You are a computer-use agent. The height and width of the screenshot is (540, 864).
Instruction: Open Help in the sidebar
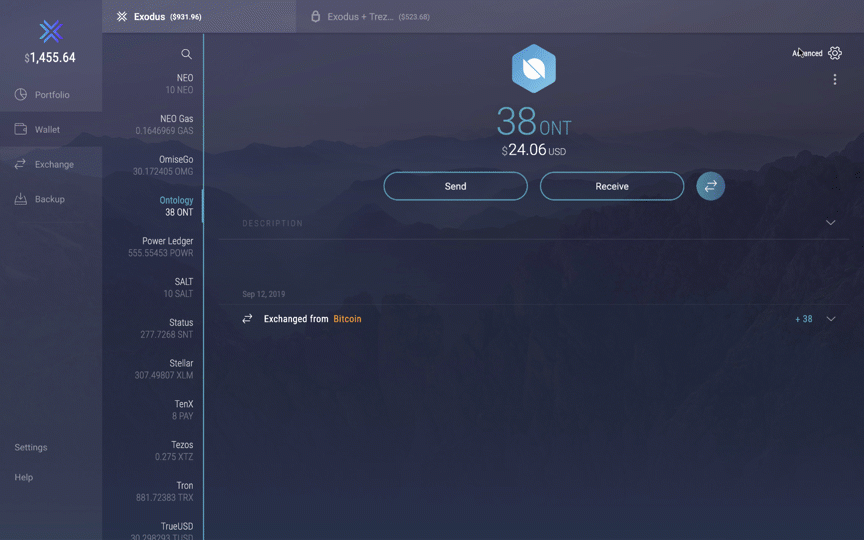[24, 477]
